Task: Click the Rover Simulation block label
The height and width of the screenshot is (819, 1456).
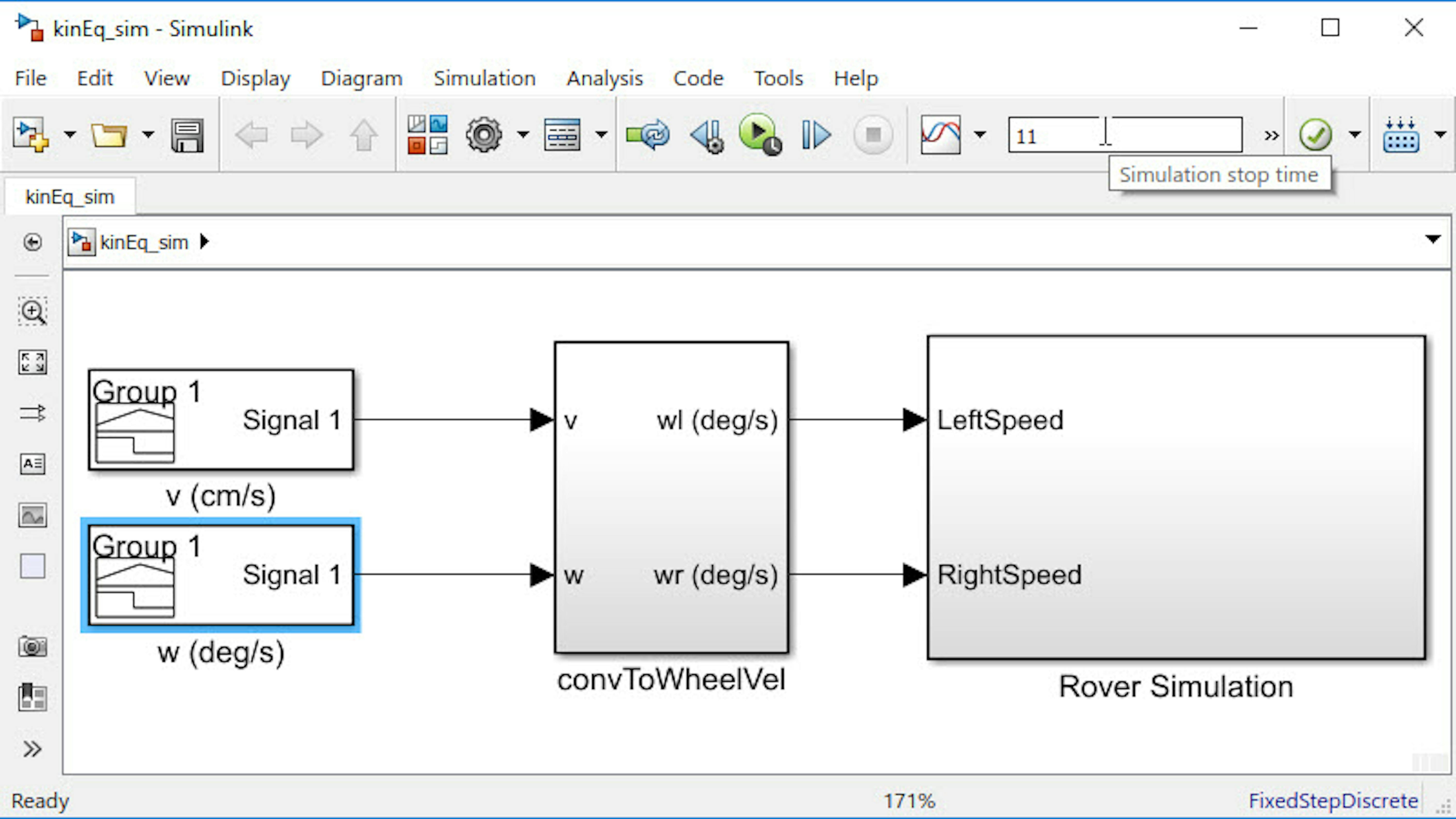Action: 1176,687
